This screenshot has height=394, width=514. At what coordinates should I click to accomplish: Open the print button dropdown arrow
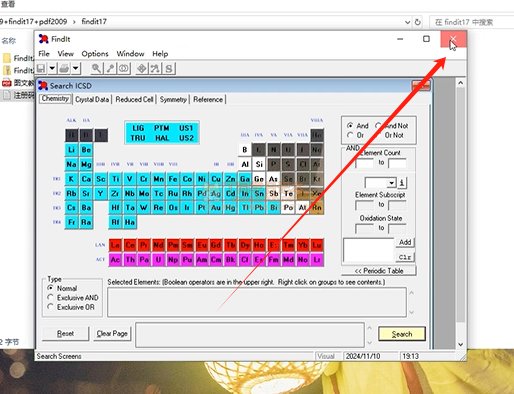pos(76,69)
